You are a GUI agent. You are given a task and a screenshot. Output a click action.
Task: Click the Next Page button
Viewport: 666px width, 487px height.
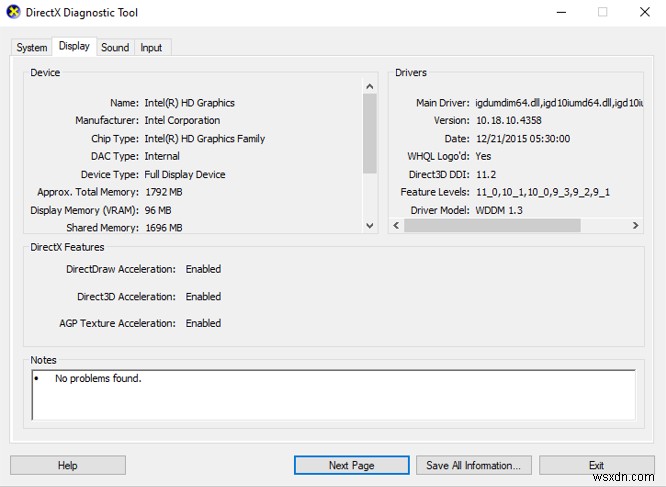point(352,465)
